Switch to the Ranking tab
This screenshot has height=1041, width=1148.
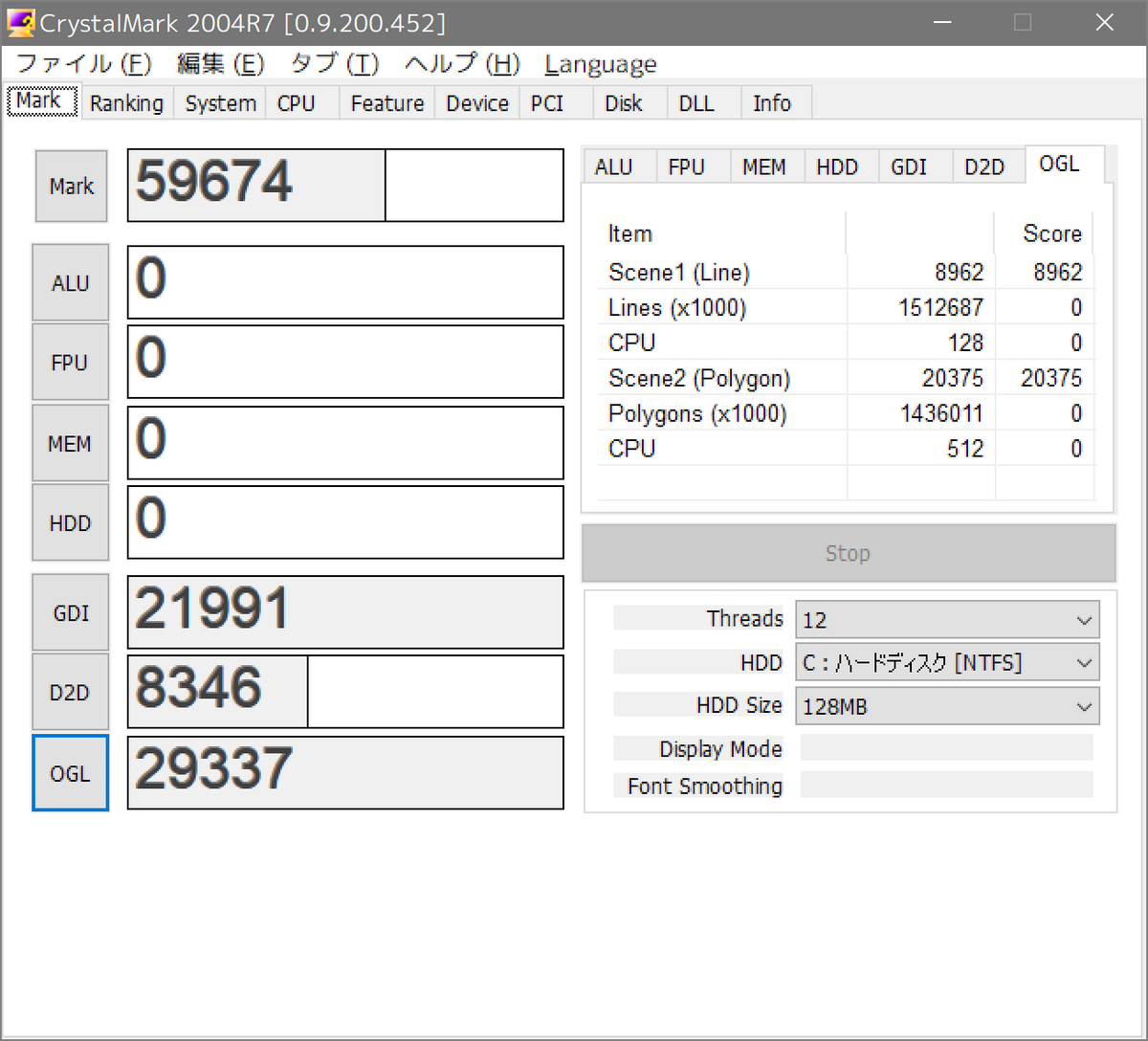(x=126, y=103)
